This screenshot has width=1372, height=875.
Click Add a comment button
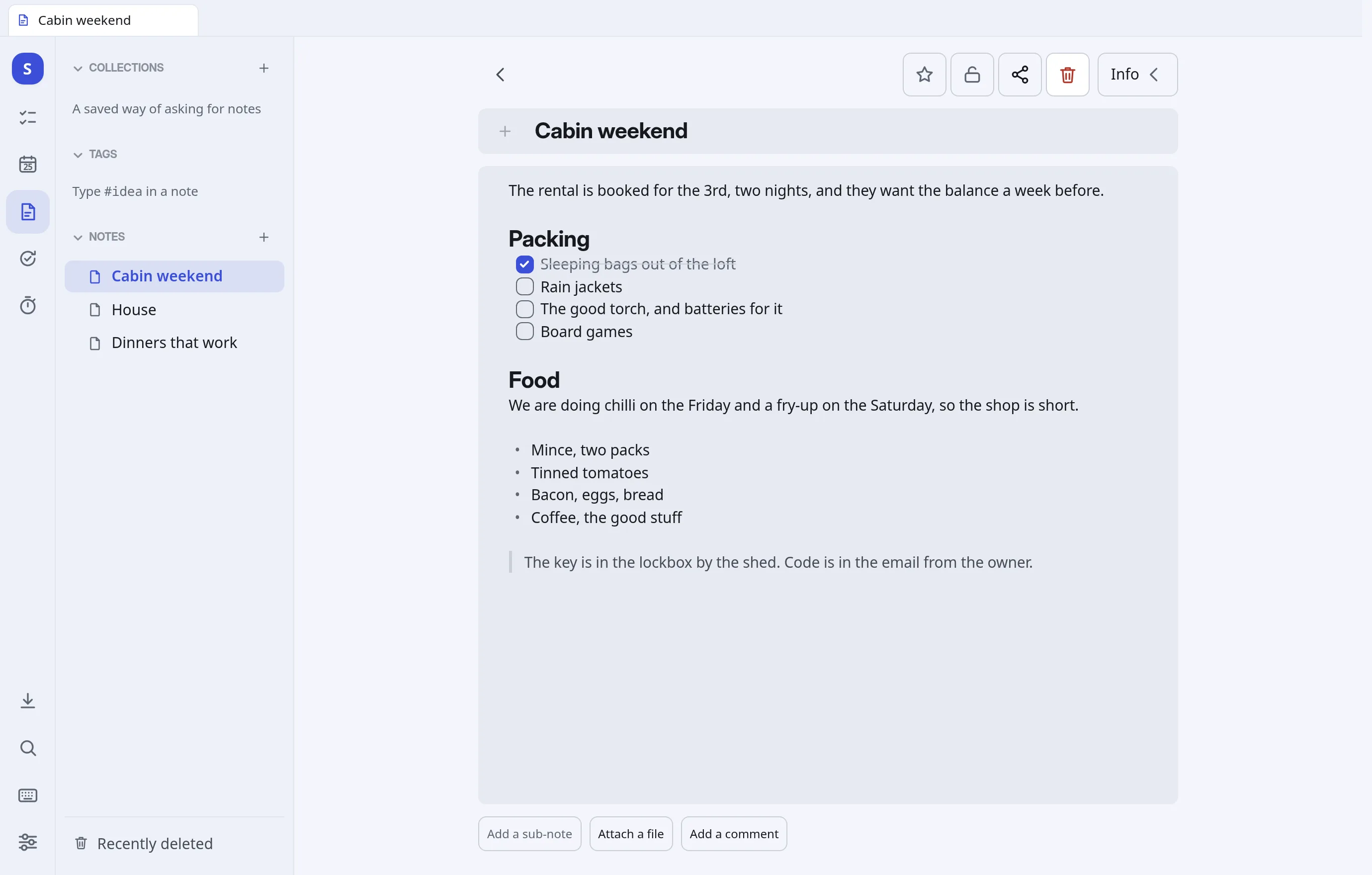point(734,834)
